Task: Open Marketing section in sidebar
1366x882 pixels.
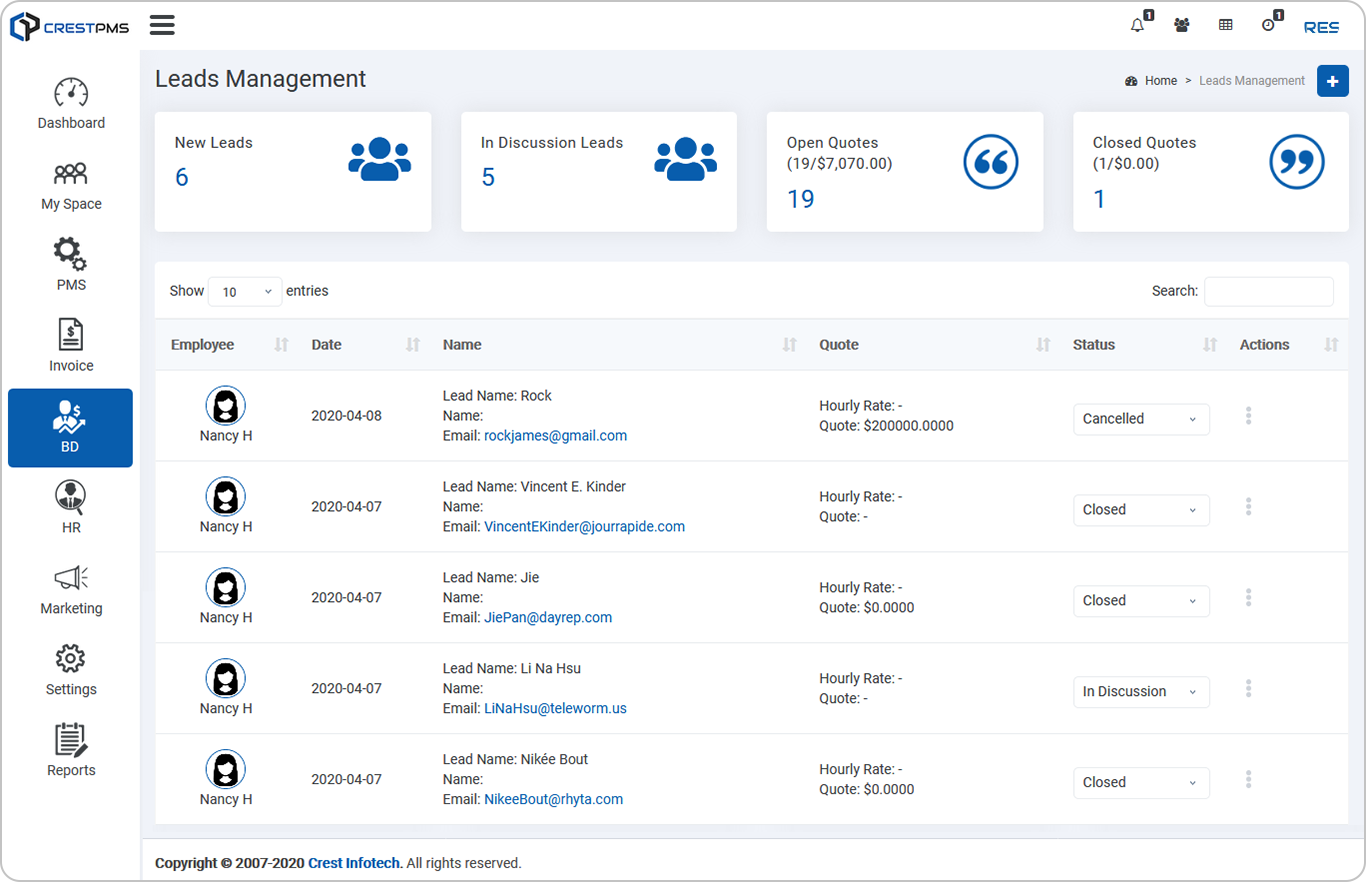Action: coord(71,590)
